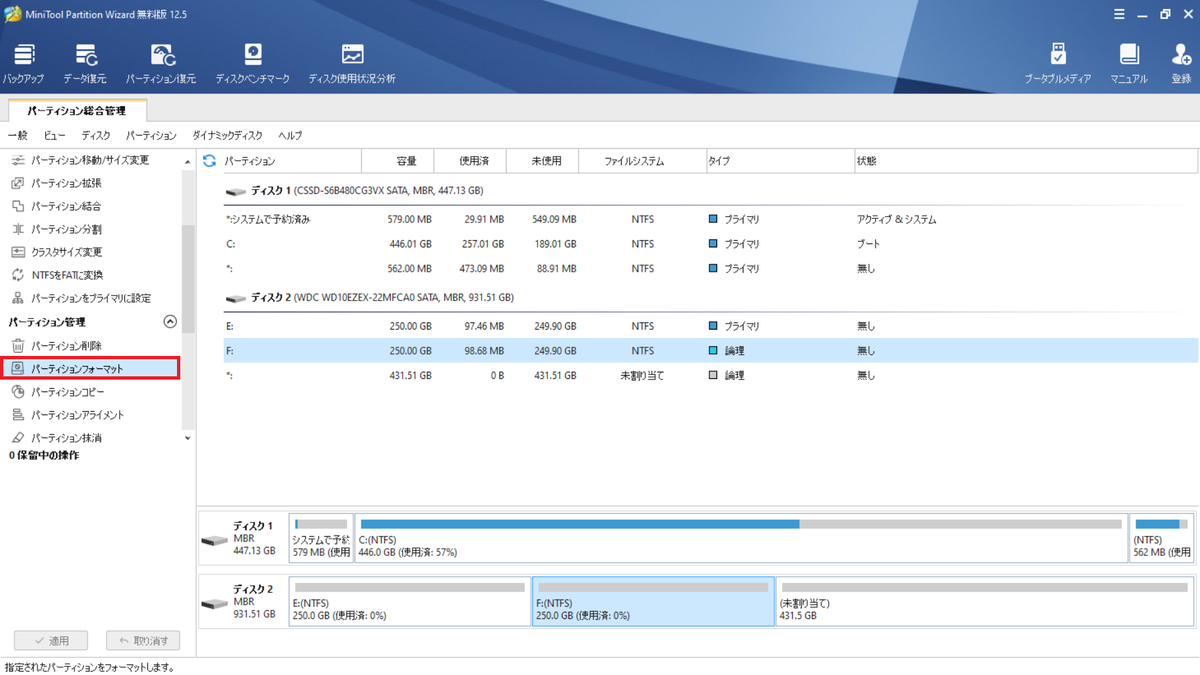Image resolution: width=1200 pixels, height=675 pixels.
Task: Click the sidebar scroll-up arrow
Action: (x=188, y=161)
